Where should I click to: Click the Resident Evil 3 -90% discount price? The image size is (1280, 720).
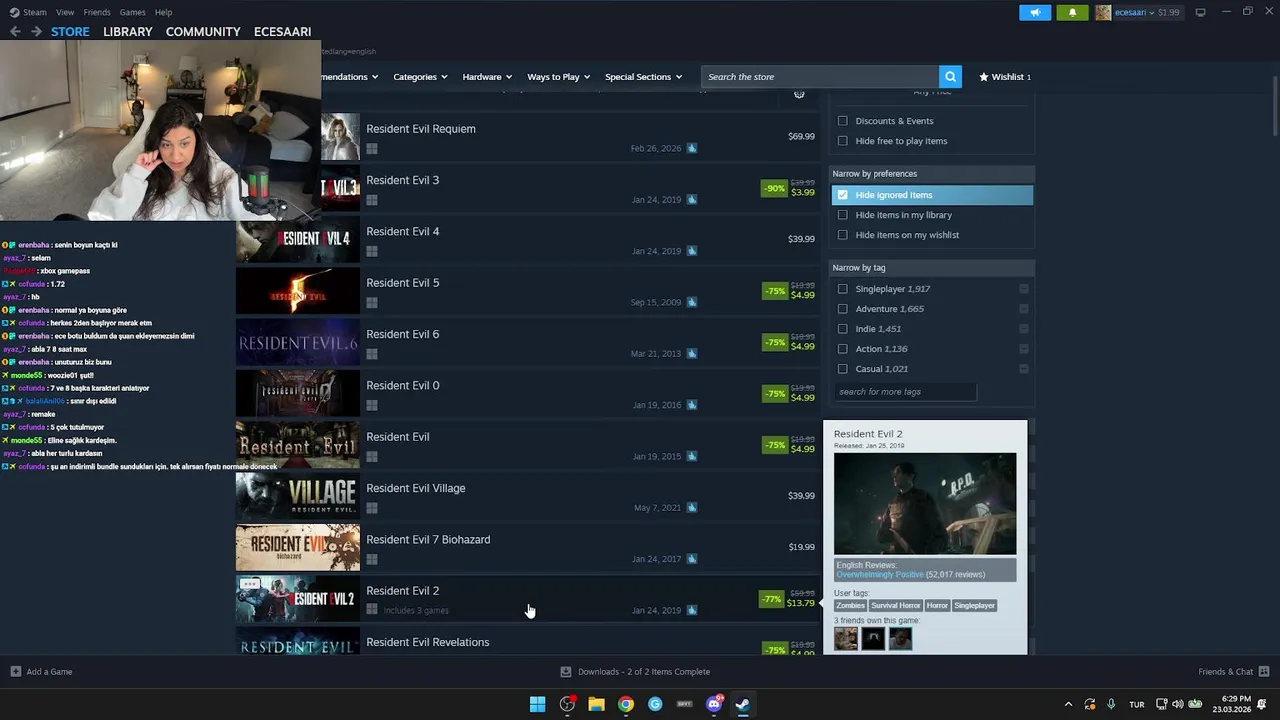(789, 187)
